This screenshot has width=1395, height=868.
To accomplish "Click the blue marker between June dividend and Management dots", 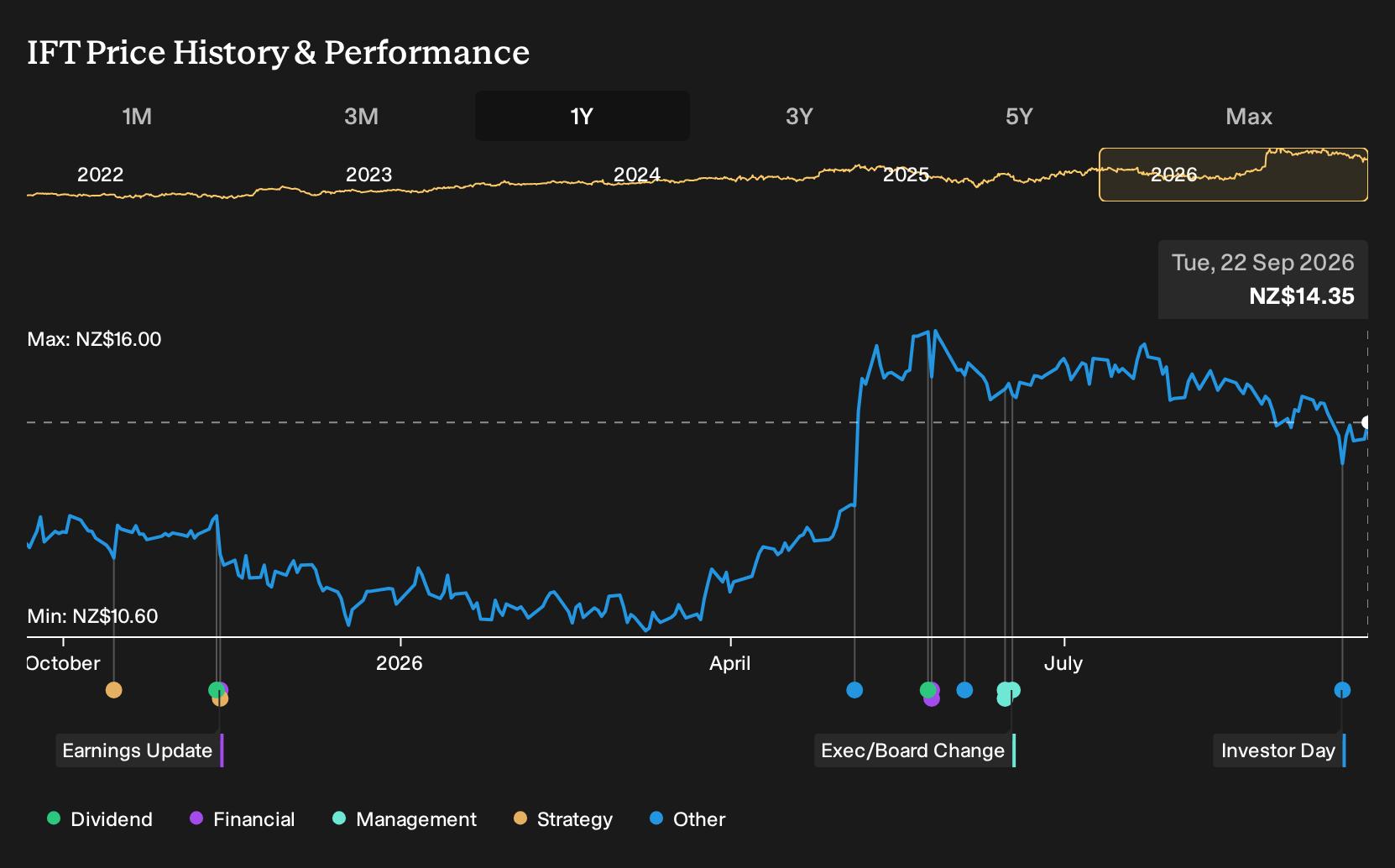I will coord(964,690).
